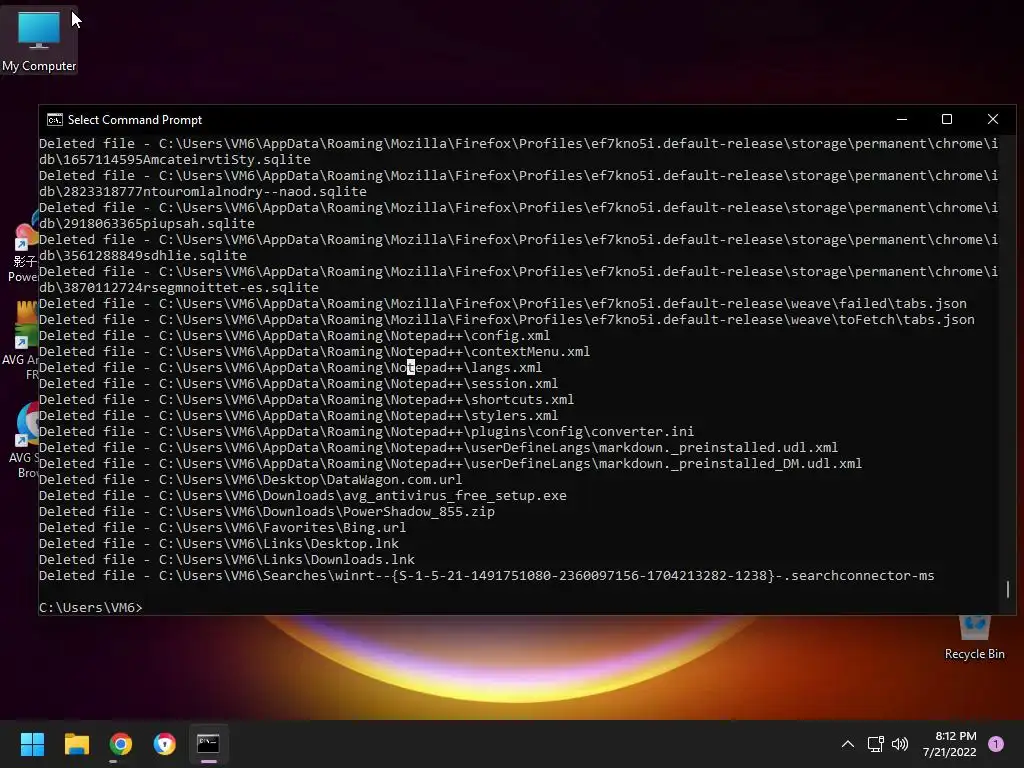Click the Command Prompt taskbar icon

(208, 744)
